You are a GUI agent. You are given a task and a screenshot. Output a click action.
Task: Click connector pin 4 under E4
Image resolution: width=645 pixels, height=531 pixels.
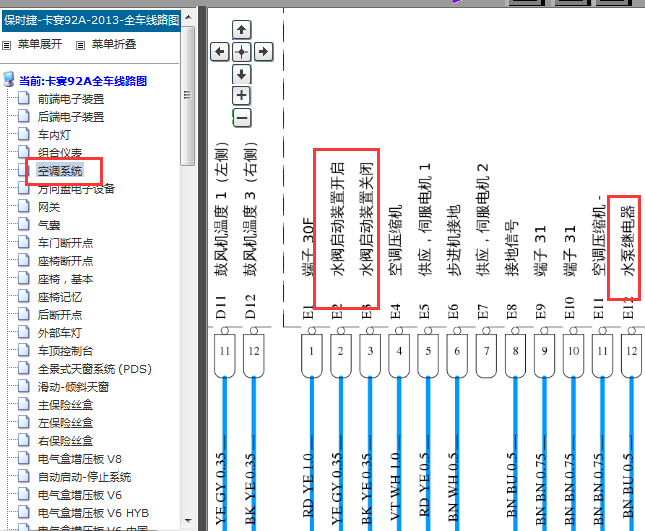(399, 356)
